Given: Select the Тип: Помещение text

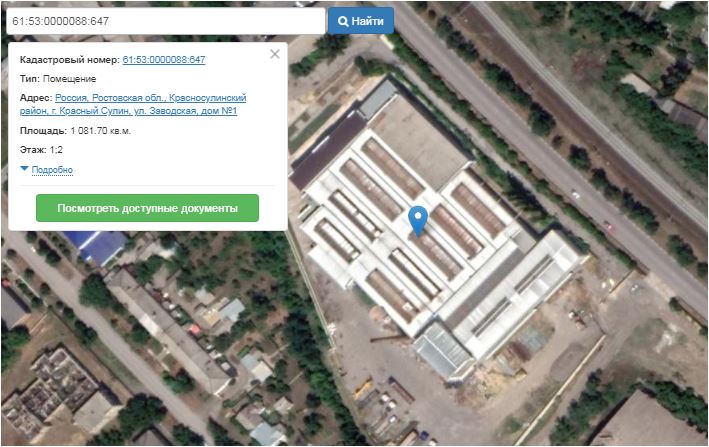Looking at the screenshot, I should pos(58,79).
